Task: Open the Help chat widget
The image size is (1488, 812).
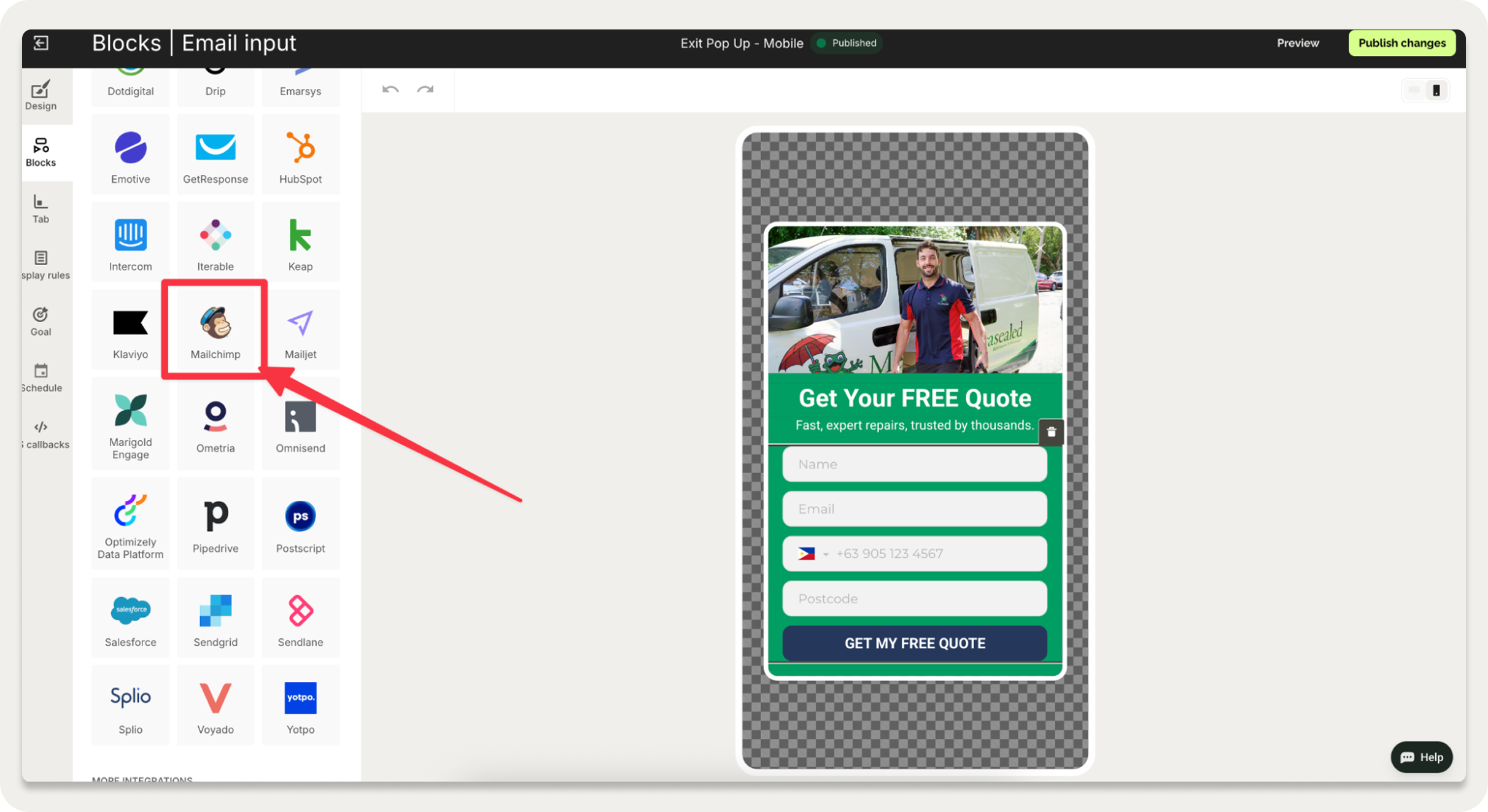Action: click(1421, 757)
